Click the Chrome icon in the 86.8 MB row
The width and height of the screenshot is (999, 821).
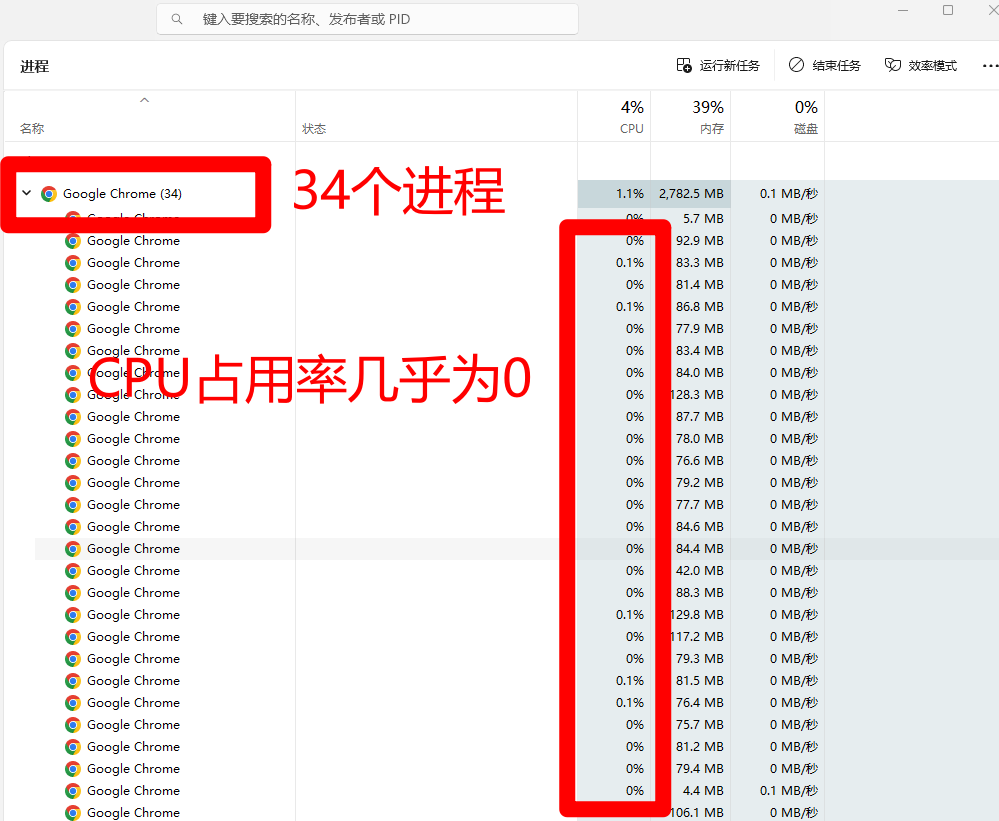pyautogui.click(x=73, y=307)
